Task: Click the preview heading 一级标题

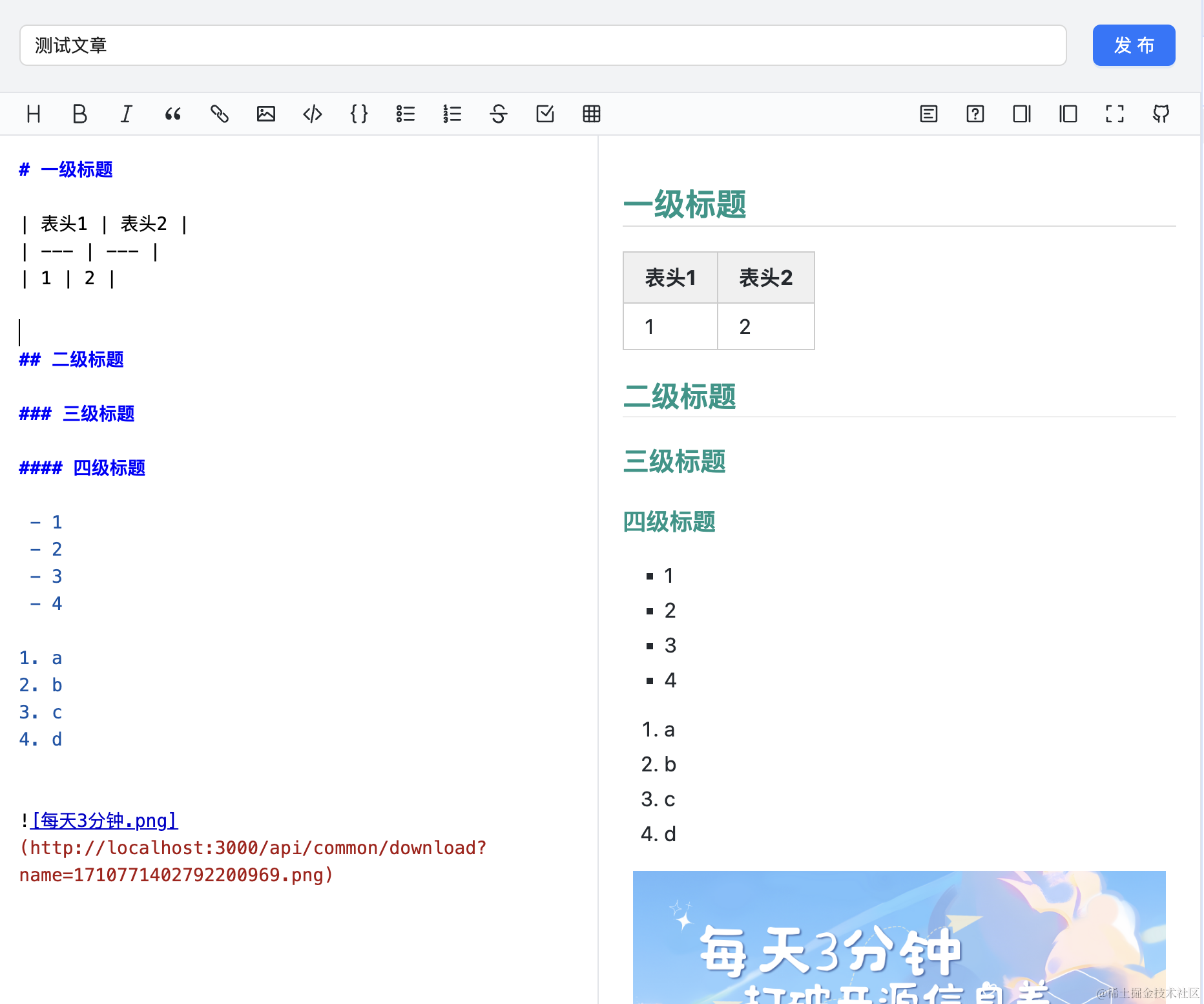Action: pyautogui.click(x=685, y=205)
